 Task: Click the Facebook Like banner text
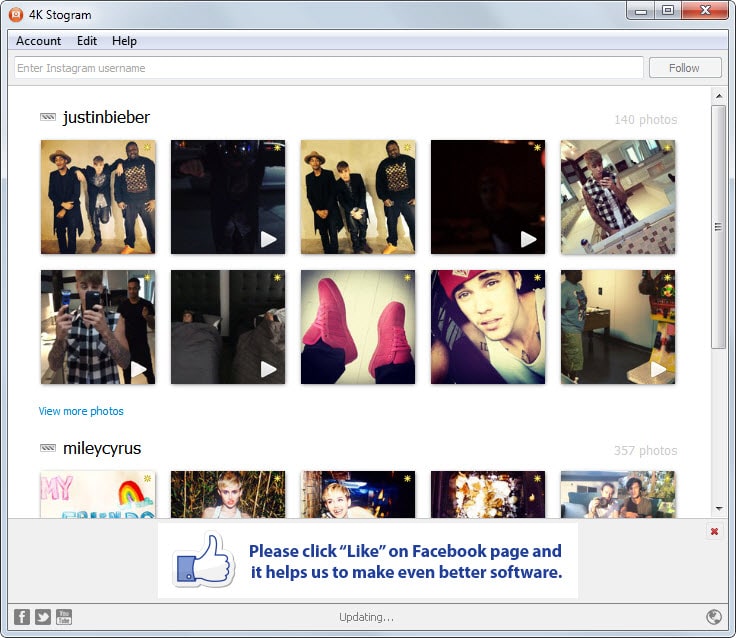pyautogui.click(x=406, y=561)
